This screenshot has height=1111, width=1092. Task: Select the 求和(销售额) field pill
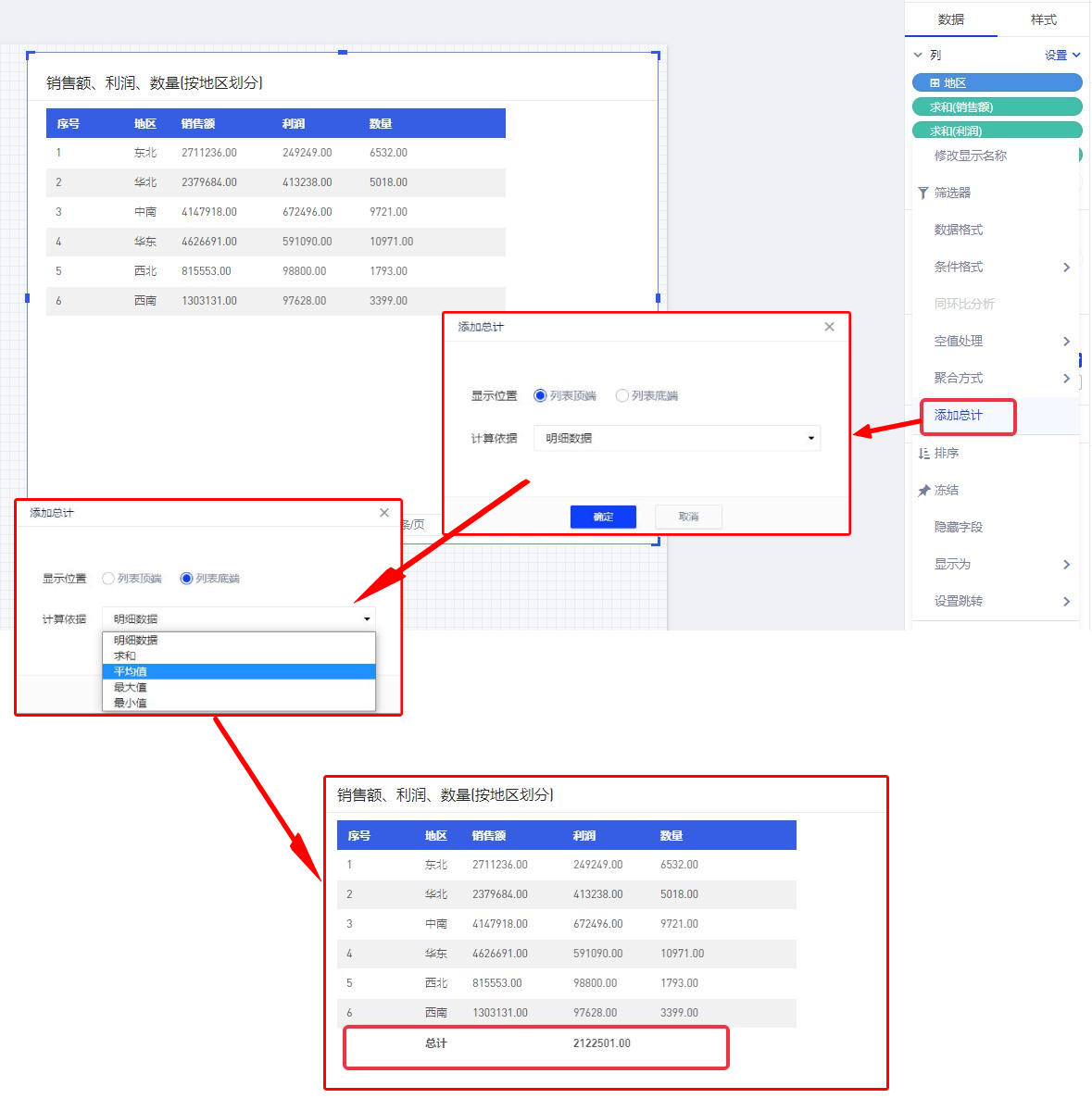pos(997,107)
